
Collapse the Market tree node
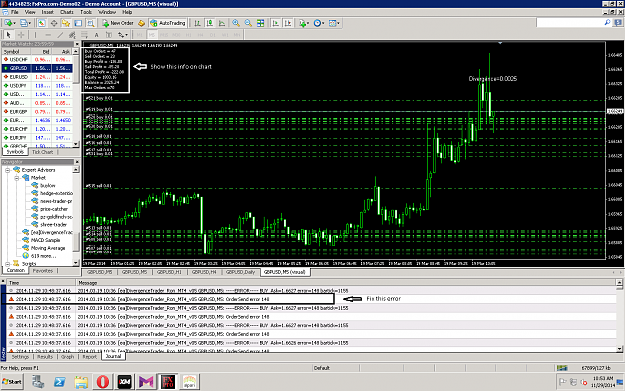coord(17,178)
